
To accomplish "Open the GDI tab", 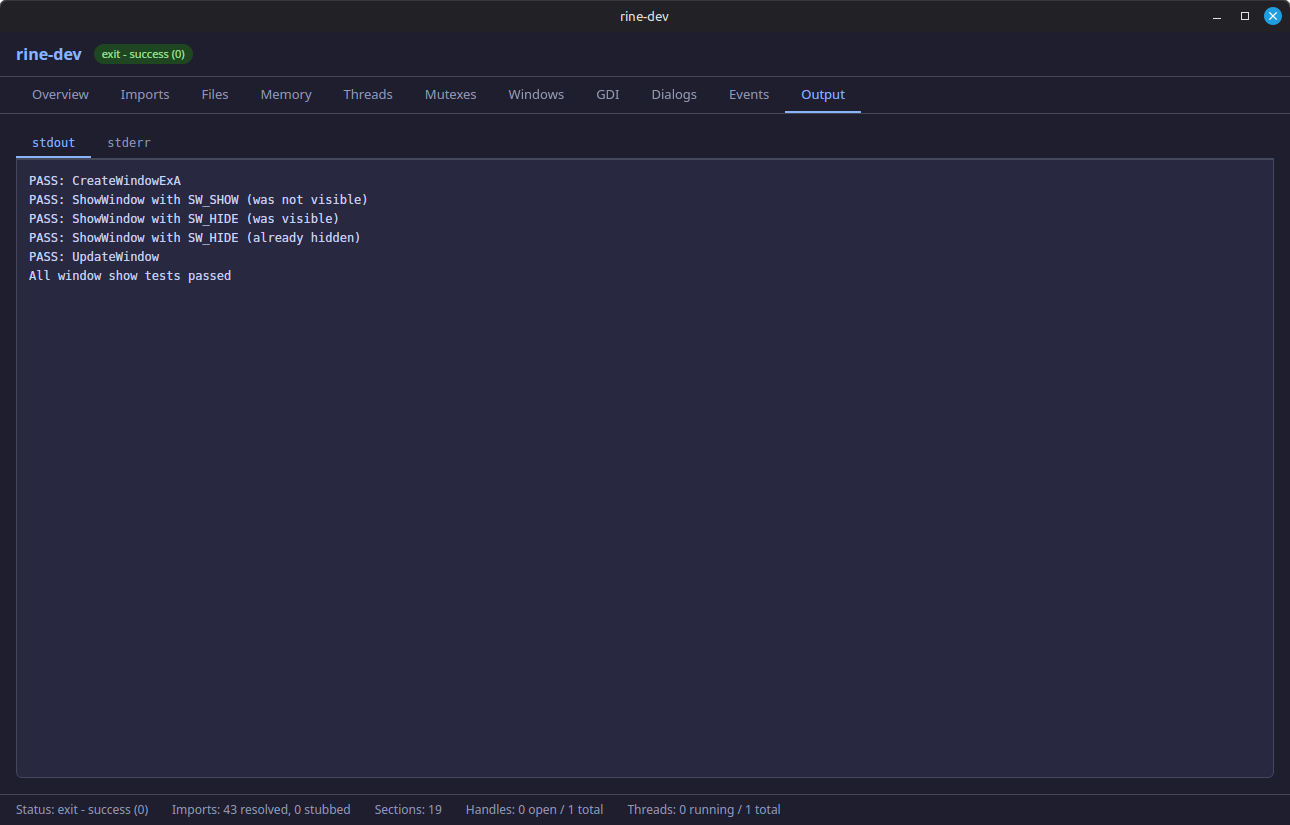I will coord(607,94).
